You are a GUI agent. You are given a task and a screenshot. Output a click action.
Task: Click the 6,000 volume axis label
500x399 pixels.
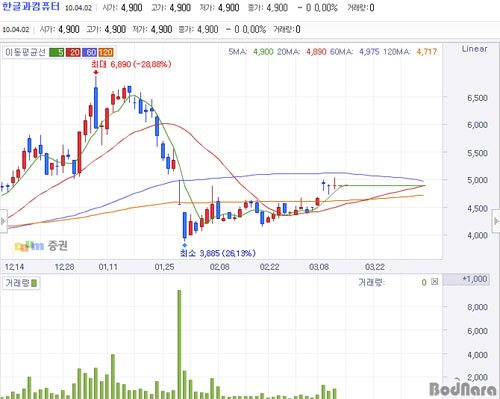point(477,331)
